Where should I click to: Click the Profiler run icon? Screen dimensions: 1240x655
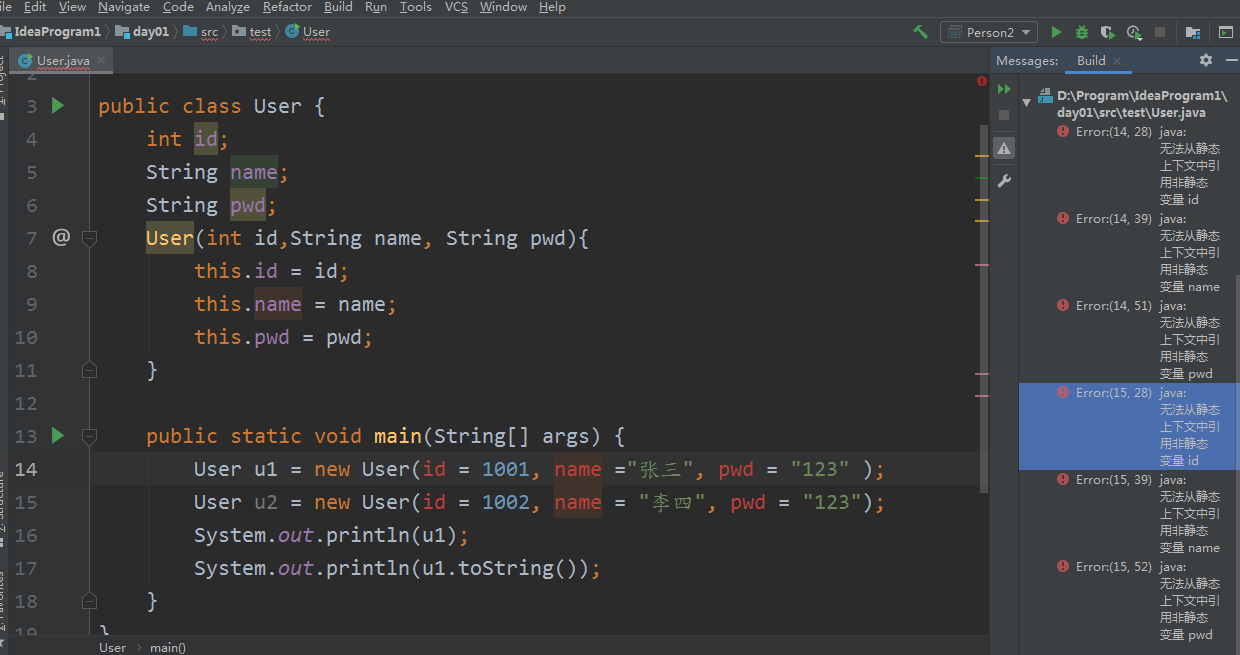pyautogui.click(x=1134, y=32)
